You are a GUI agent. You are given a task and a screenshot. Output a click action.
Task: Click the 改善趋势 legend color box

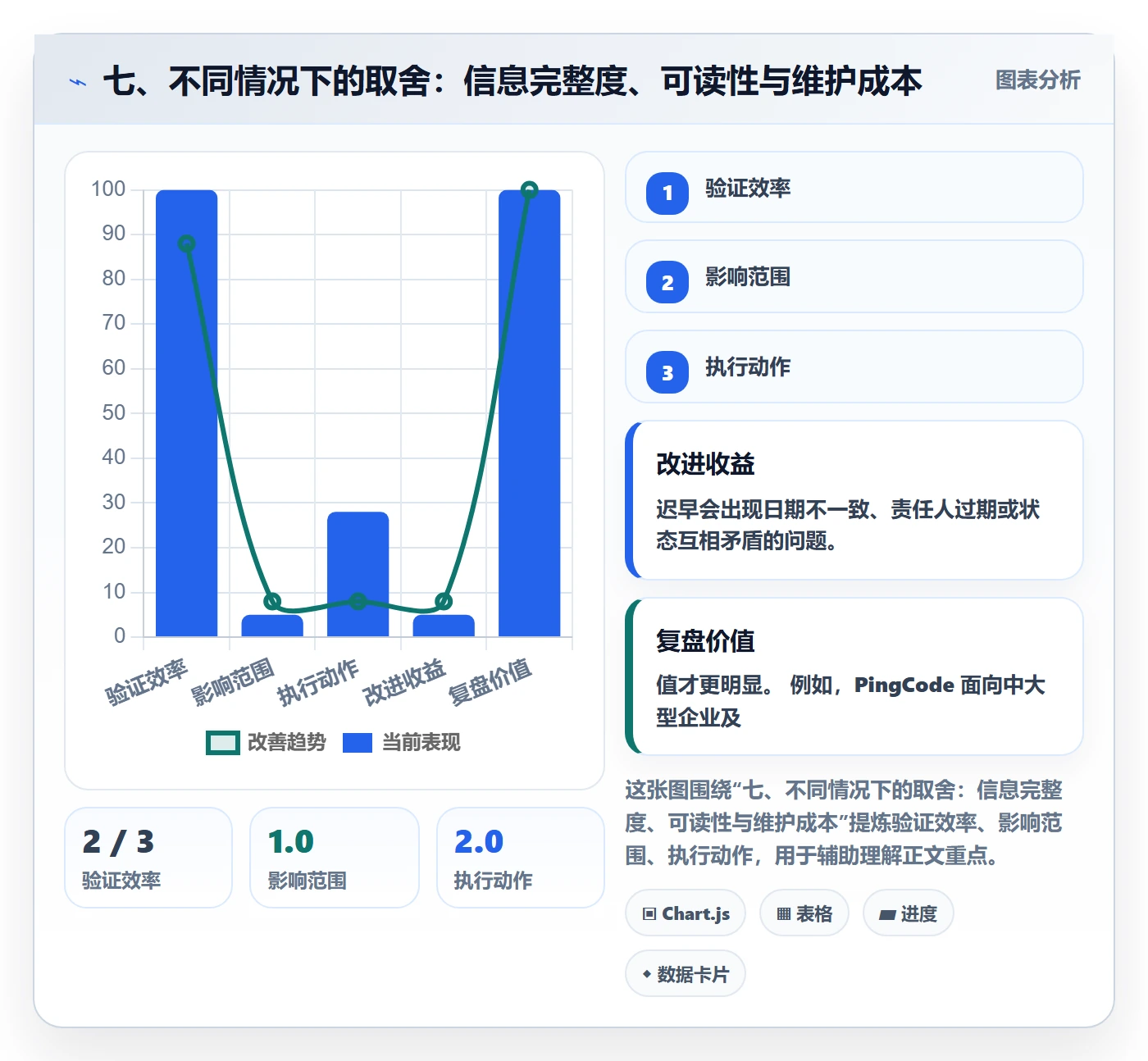coord(222,742)
